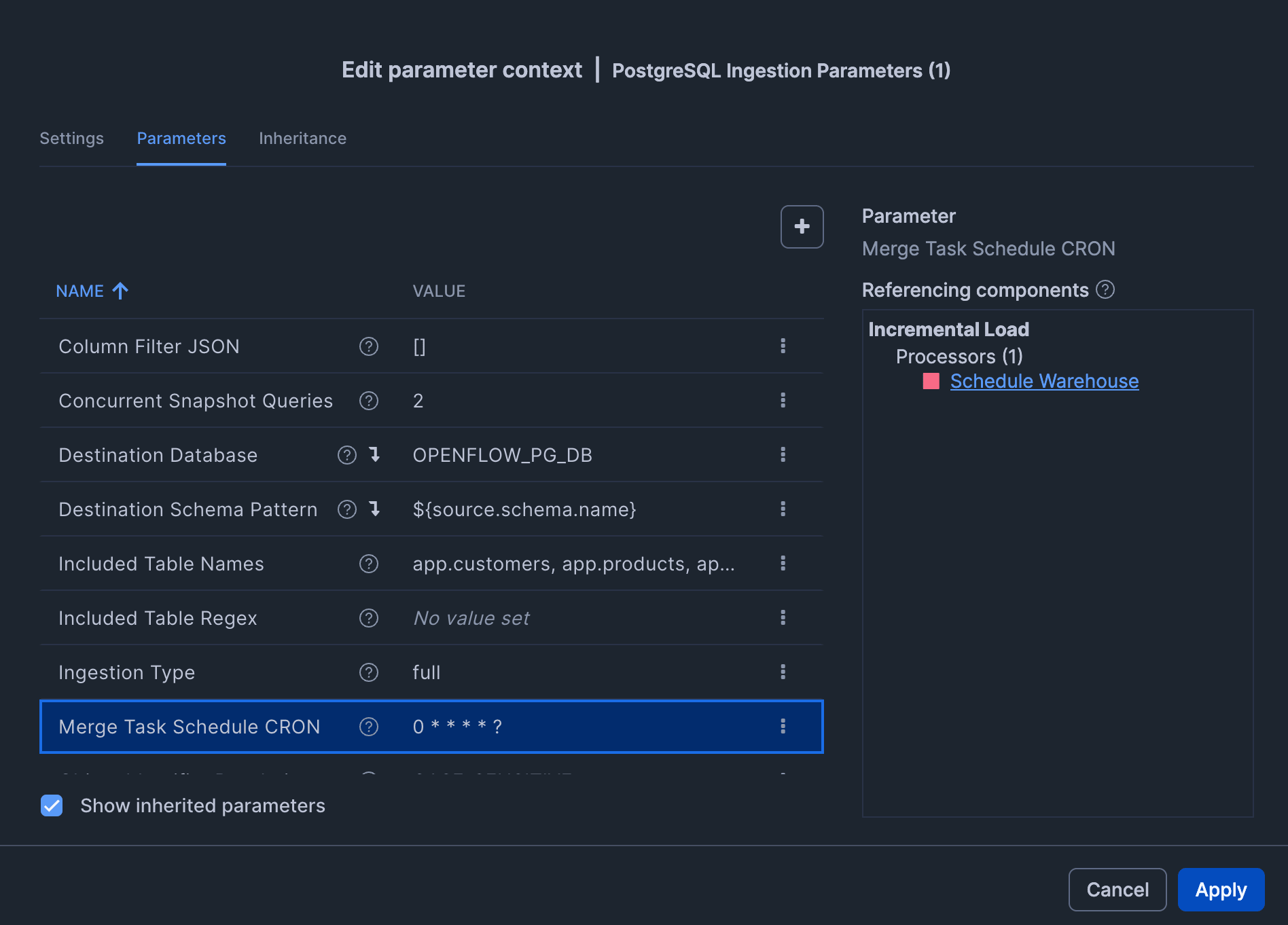Uncheck Show inherited parameters checkbox

(52, 805)
